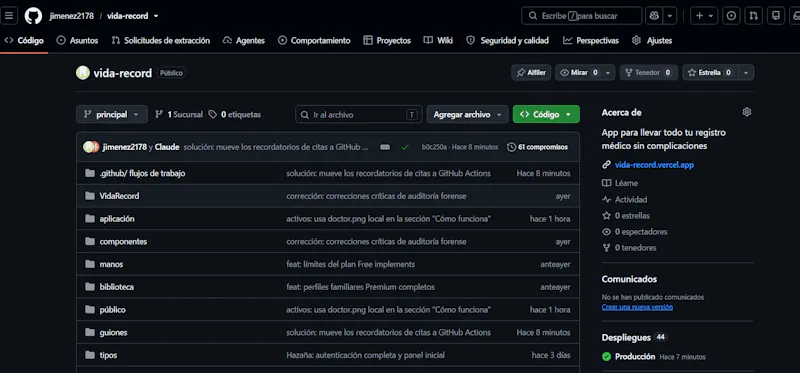
Task: Expand the commit message ellipsis button
Action: [385, 147]
